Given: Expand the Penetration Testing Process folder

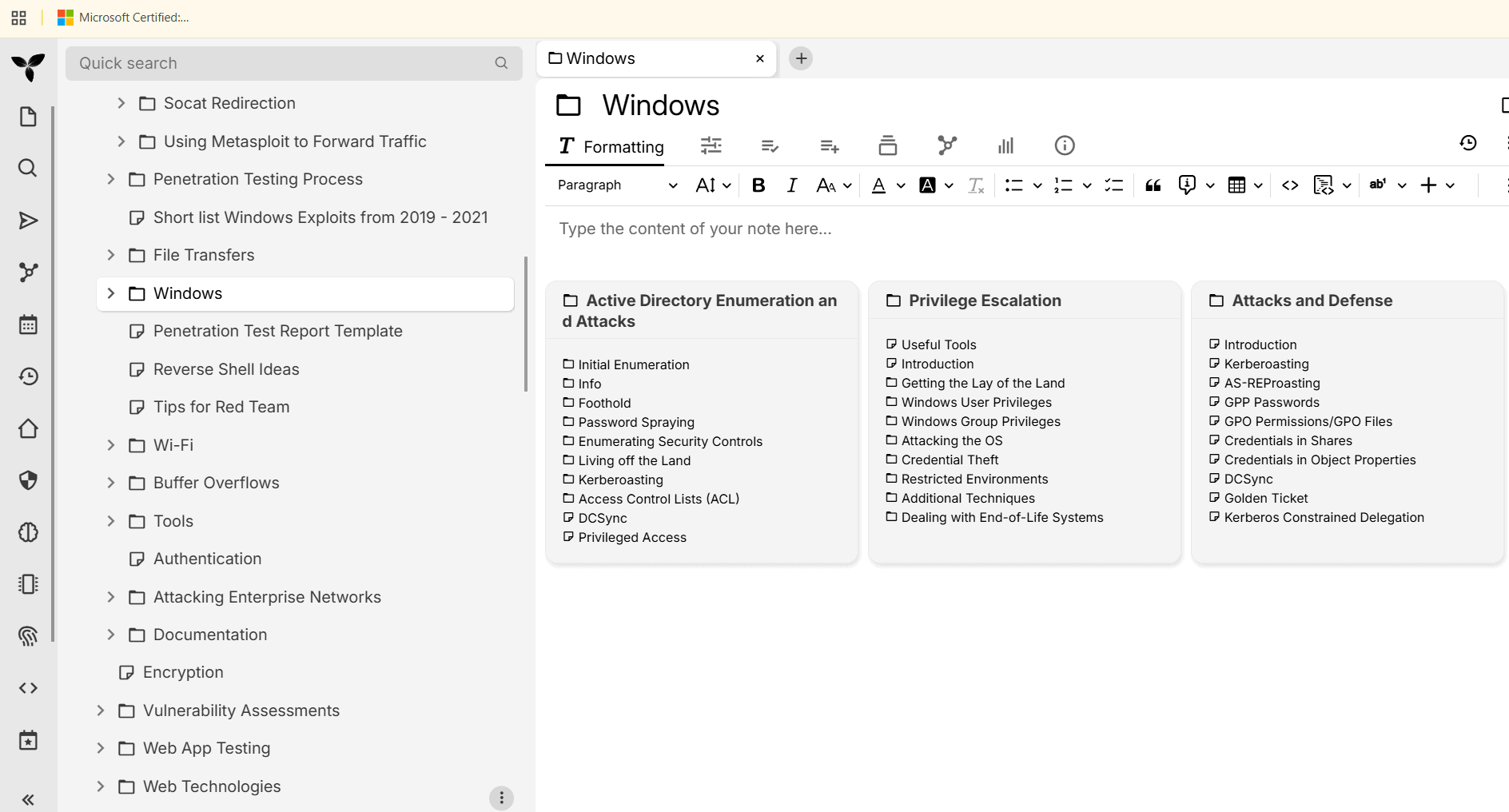Looking at the screenshot, I should [111, 179].
